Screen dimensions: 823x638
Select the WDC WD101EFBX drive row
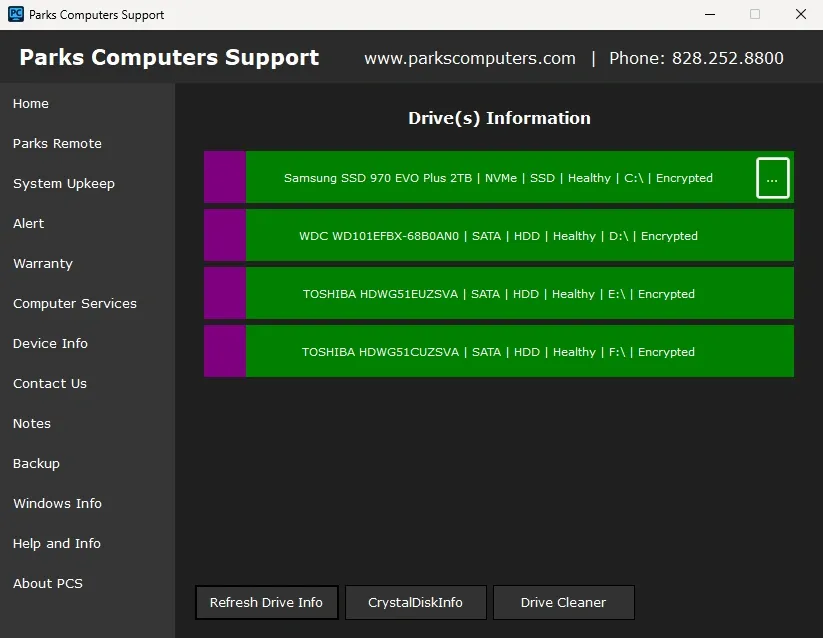coord(499,235)
